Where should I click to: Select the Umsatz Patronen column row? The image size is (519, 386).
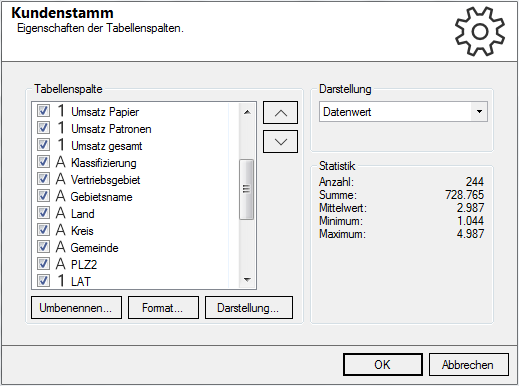(133, 128)
